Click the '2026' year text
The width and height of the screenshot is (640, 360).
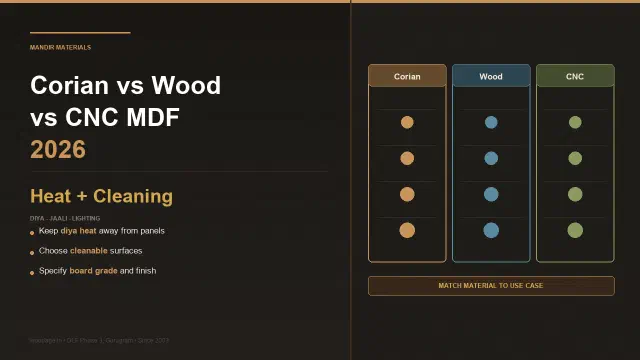point(58,149)
